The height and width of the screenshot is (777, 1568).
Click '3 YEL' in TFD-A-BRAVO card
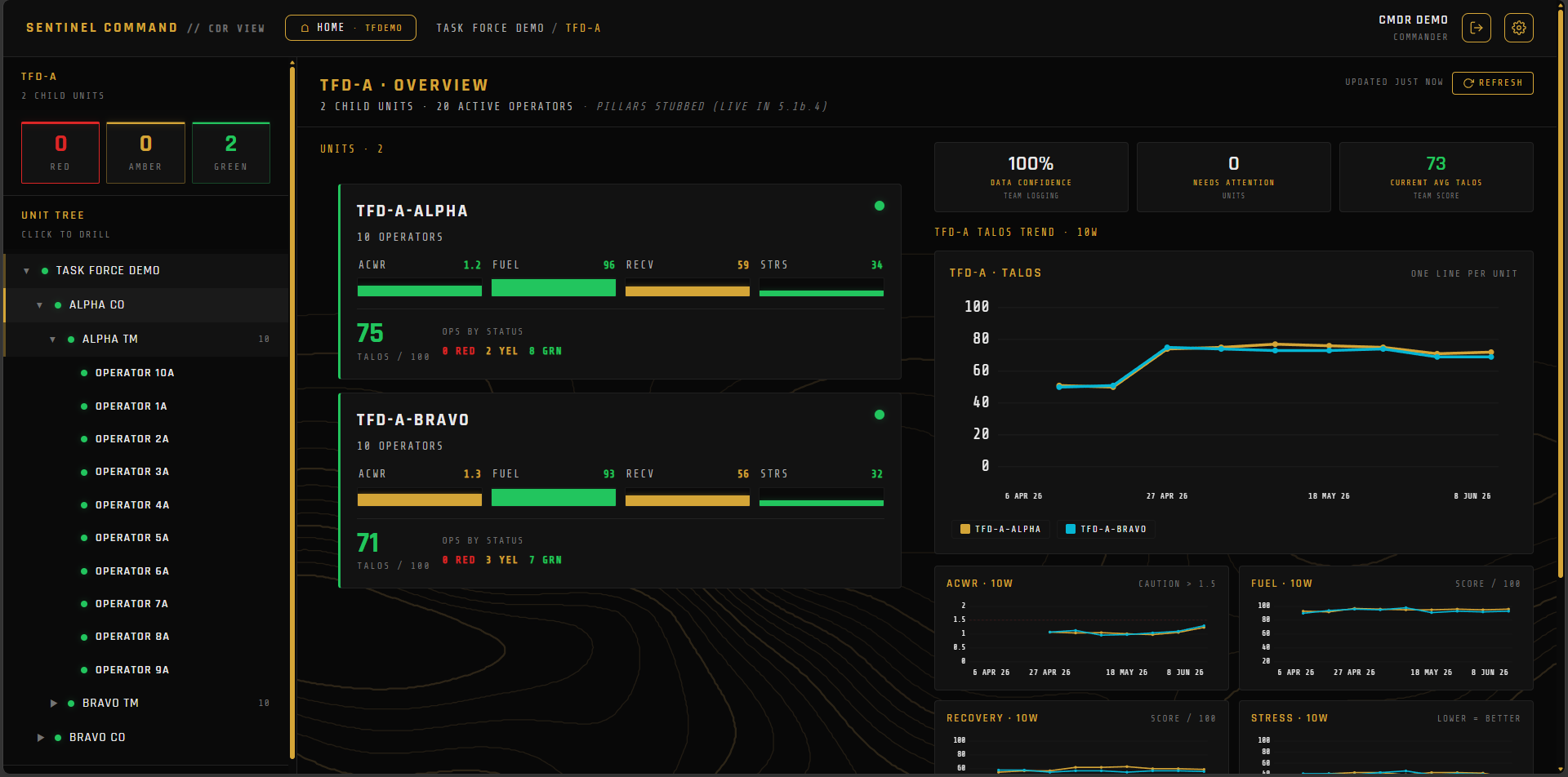coord(501,560)
